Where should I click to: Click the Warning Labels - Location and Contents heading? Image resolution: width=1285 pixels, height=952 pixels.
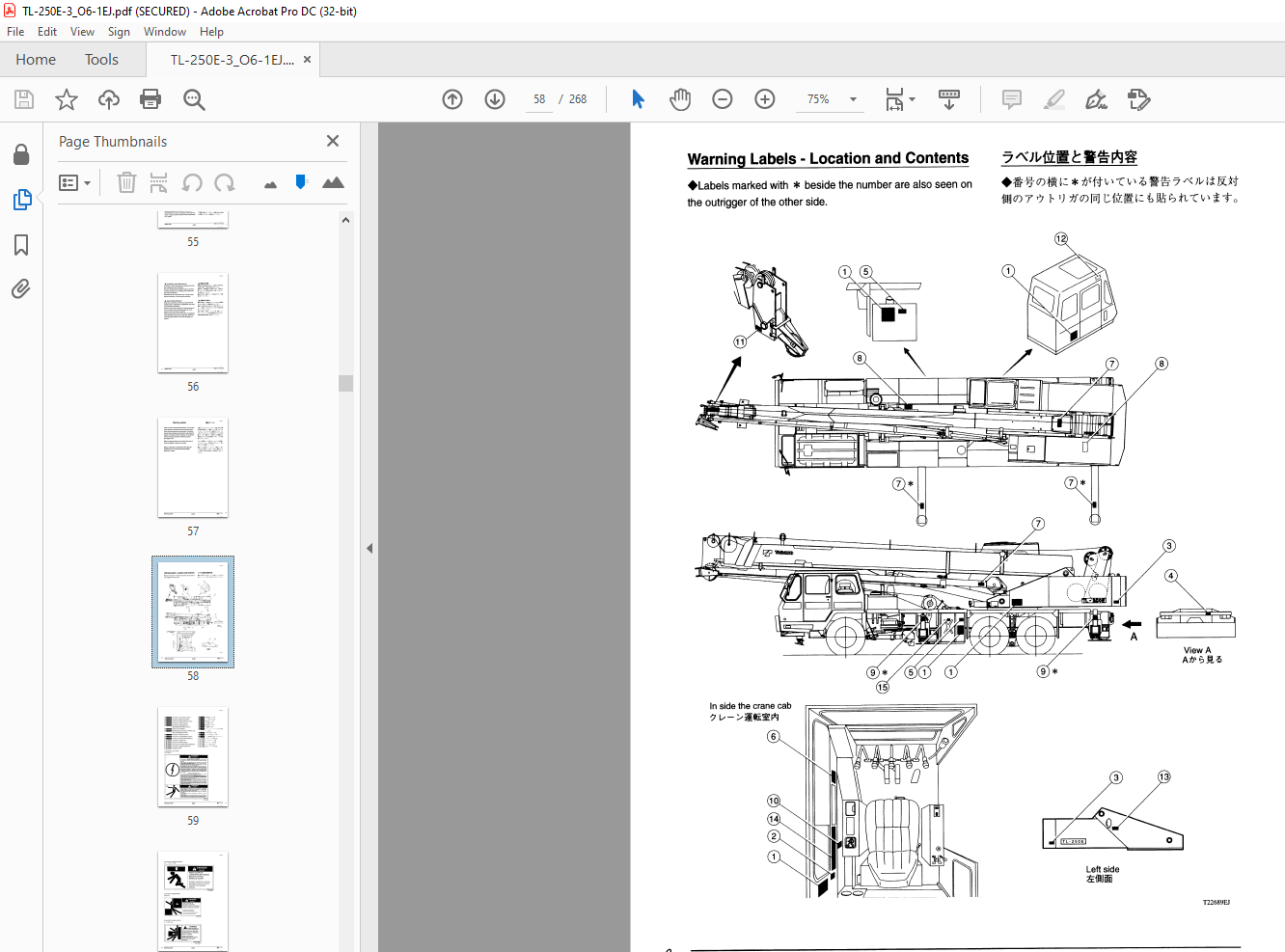pos(828,158)
